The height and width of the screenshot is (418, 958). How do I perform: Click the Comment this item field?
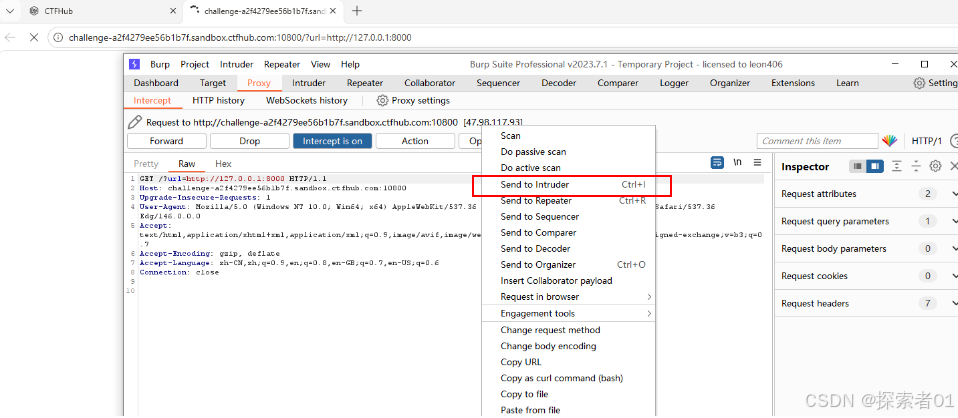pyautogui.click(x=817, y=141)
